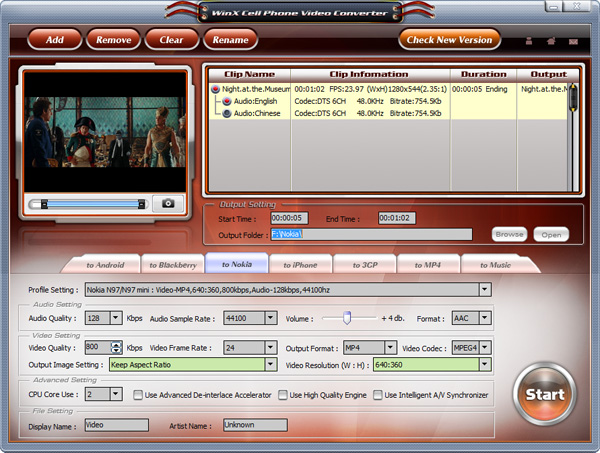Open the to 3GP tab
Image resolution: width=600 pixels, height=453 pixels.
coord(365,265)
